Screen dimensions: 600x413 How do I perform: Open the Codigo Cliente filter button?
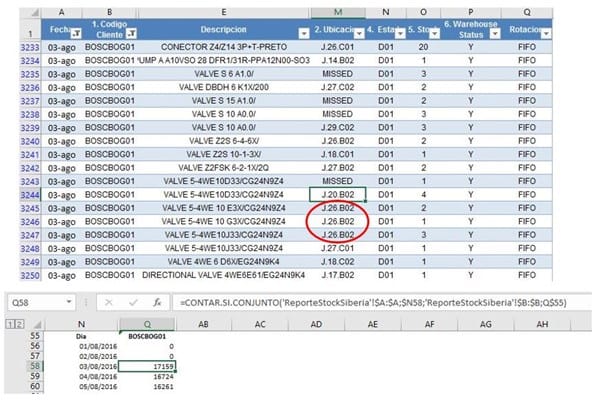131,34
